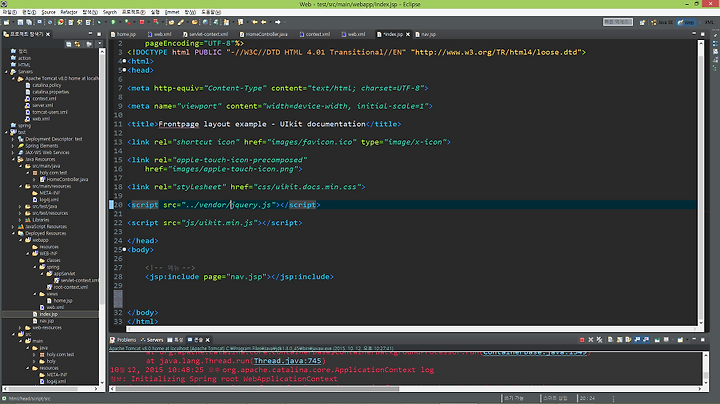Maximize the editor area
720x404 pixels.
point(703,34)
